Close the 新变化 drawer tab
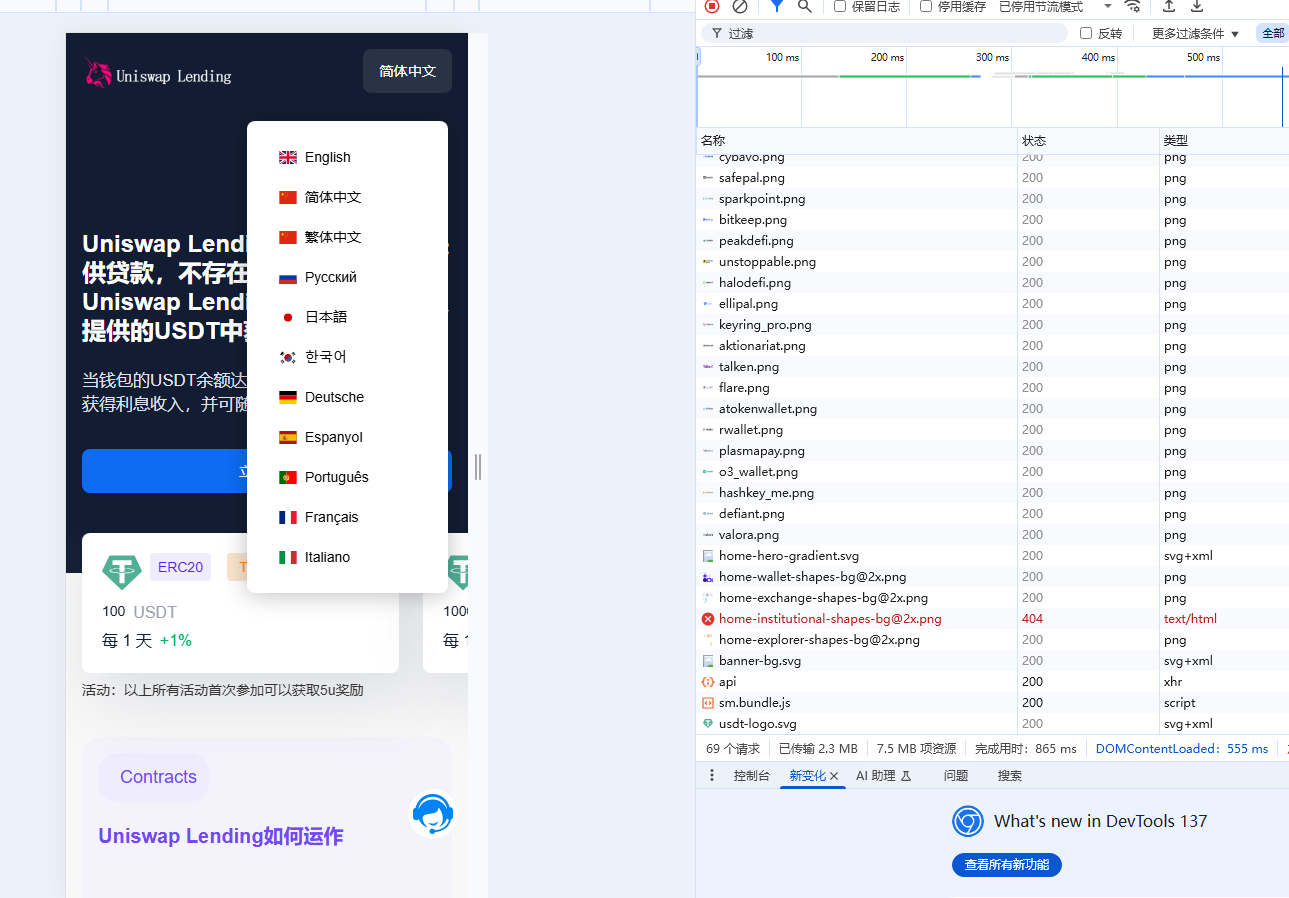This screenshot has width=1289, height=898. pyautogui.click(x=834, y=776)
